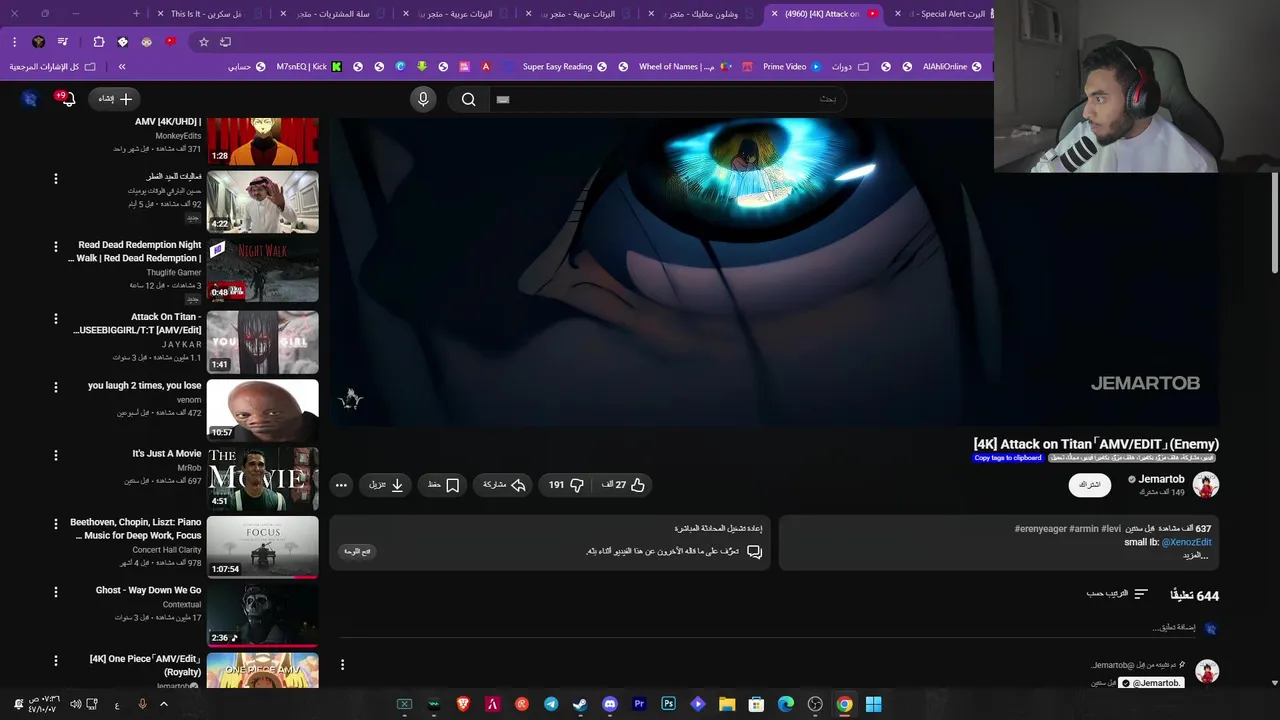Open the Windows Start button
Image resolution: width=1280 pixels, height=720 pixels.
click(873, 704)
